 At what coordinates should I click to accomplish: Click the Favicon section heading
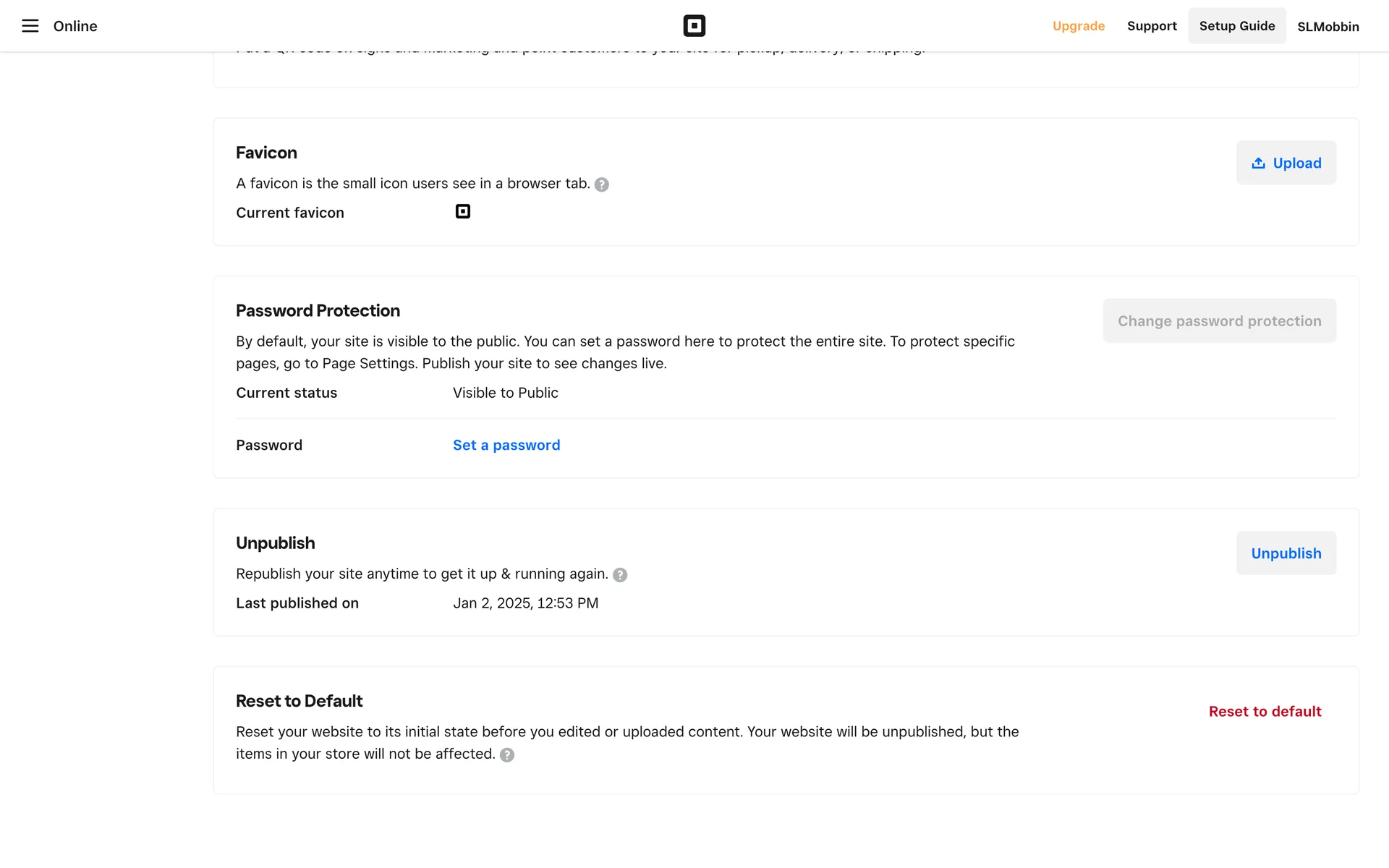(x=266, y=153)
